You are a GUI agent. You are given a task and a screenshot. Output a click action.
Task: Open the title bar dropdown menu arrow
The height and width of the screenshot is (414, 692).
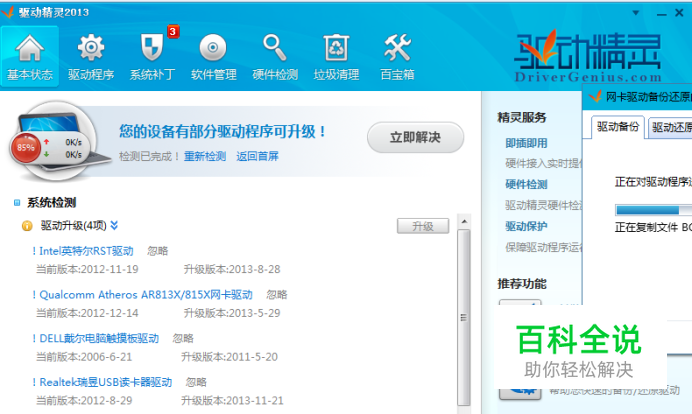point(636,13)
